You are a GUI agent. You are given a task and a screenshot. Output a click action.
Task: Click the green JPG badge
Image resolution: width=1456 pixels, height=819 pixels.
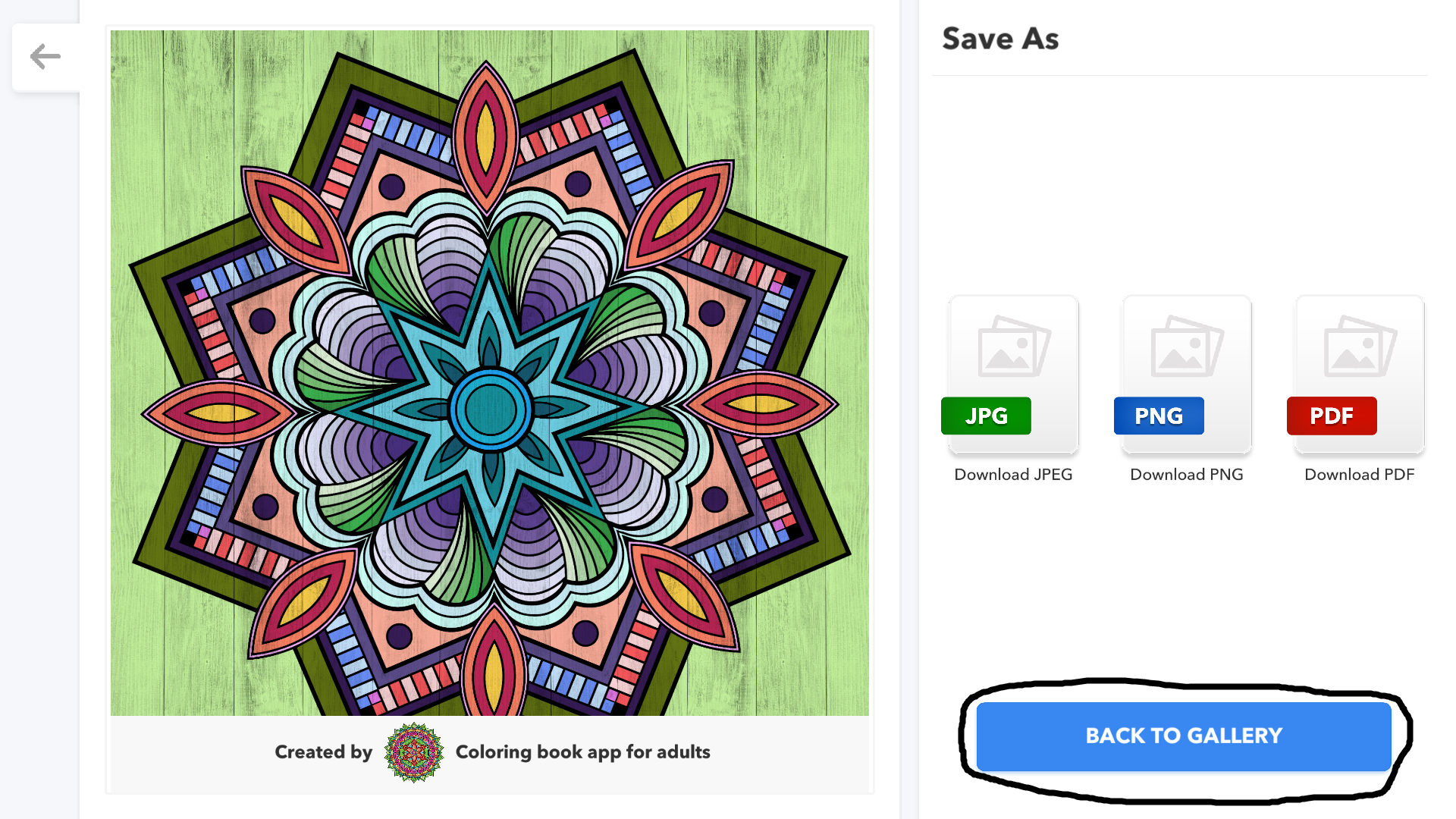tap(986, 416)
